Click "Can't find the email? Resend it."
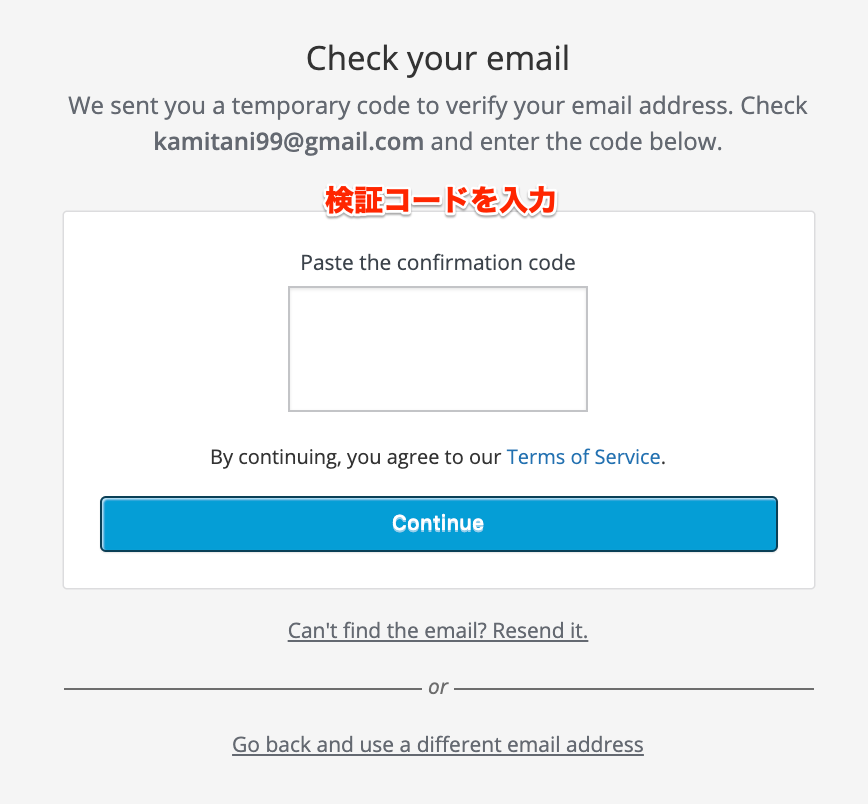Viewport: 868px width, 804px height. pos(437,630)
